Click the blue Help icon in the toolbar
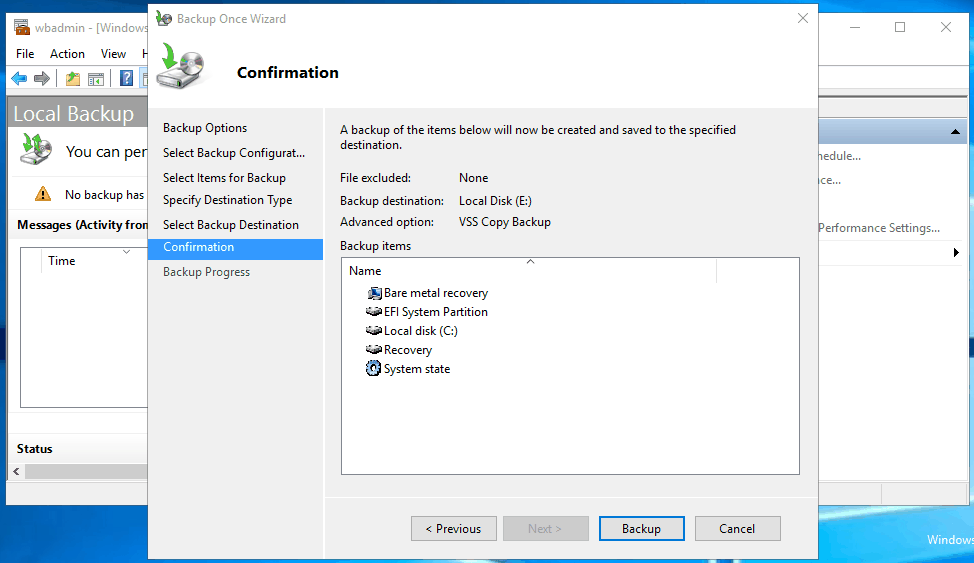This screenshot has height=563, width=974. (127, 79)
